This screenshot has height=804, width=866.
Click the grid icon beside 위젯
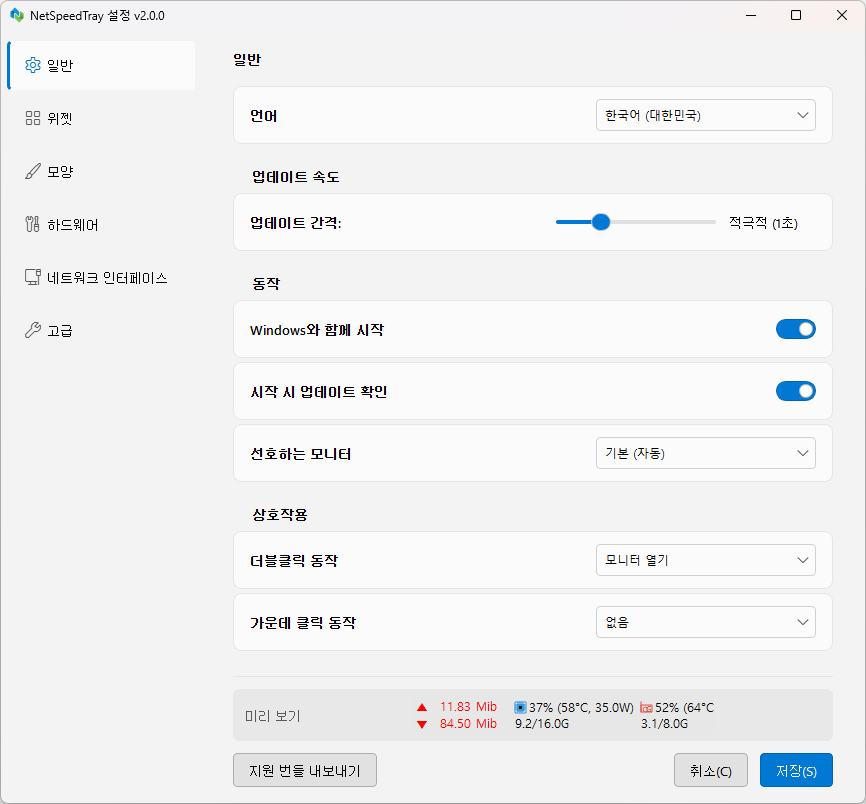[x=33, y=118]
